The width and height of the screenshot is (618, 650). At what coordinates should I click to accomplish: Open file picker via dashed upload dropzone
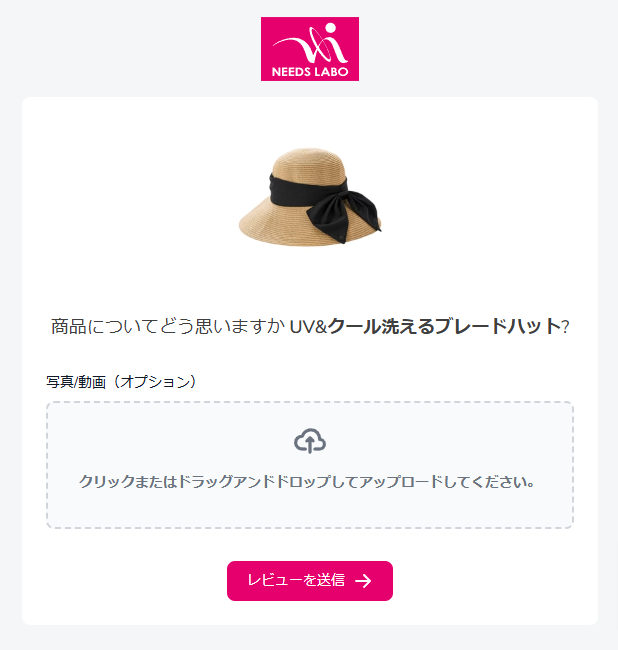click(310, 465)
